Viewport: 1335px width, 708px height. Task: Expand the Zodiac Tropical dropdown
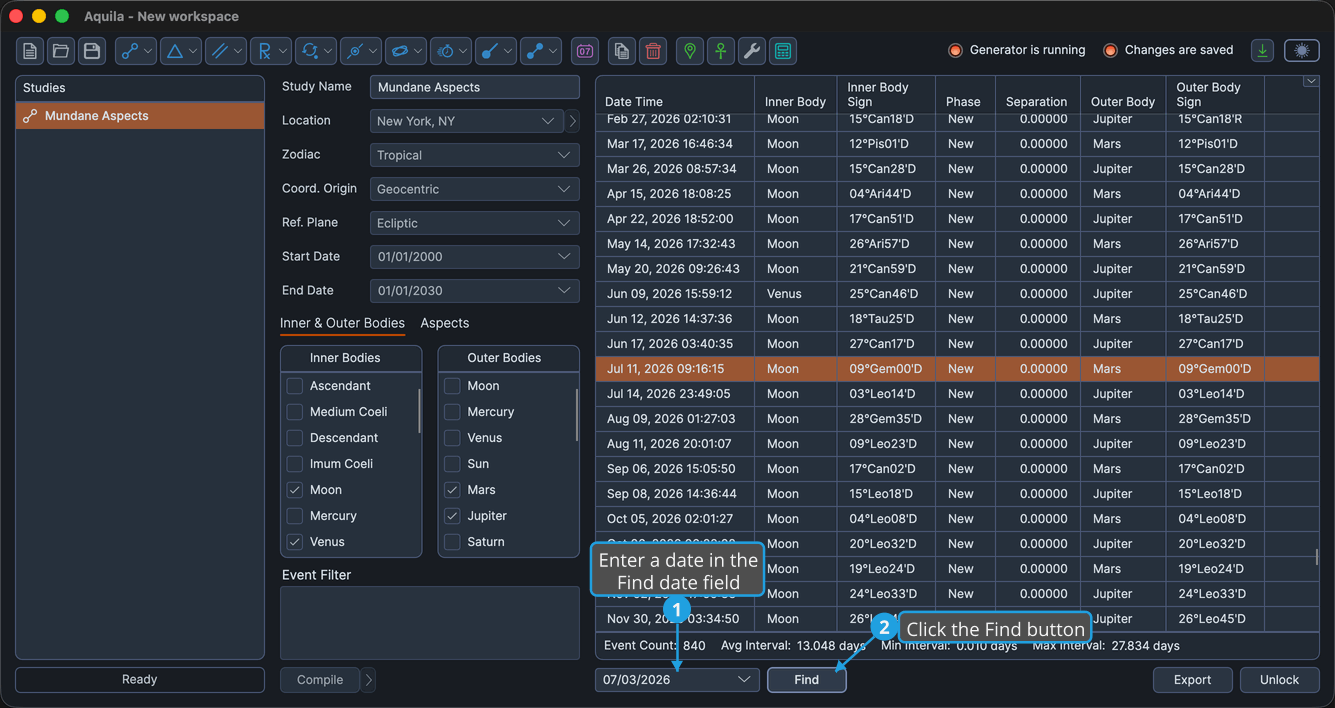[475, 155]
